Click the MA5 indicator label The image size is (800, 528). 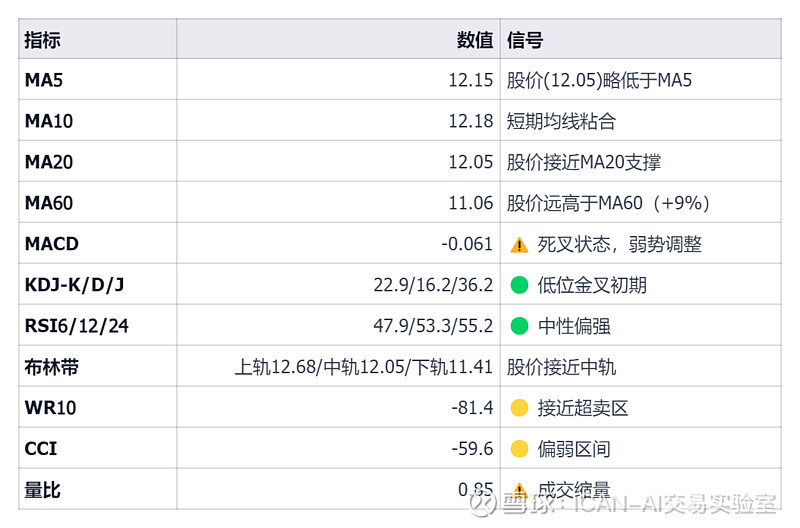click(x=43, y=80)
